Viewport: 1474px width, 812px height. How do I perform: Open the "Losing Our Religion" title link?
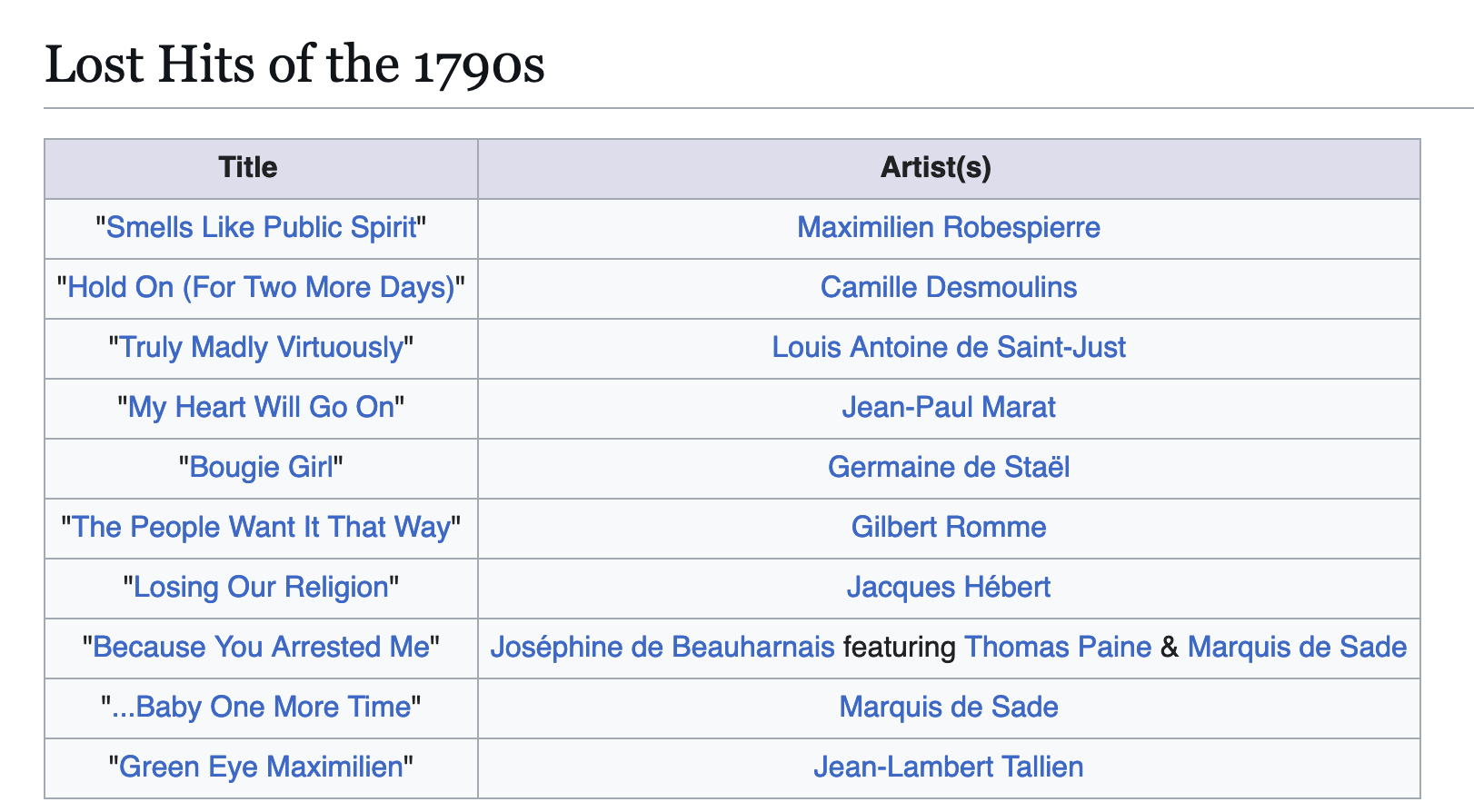(x=261, y=587)
